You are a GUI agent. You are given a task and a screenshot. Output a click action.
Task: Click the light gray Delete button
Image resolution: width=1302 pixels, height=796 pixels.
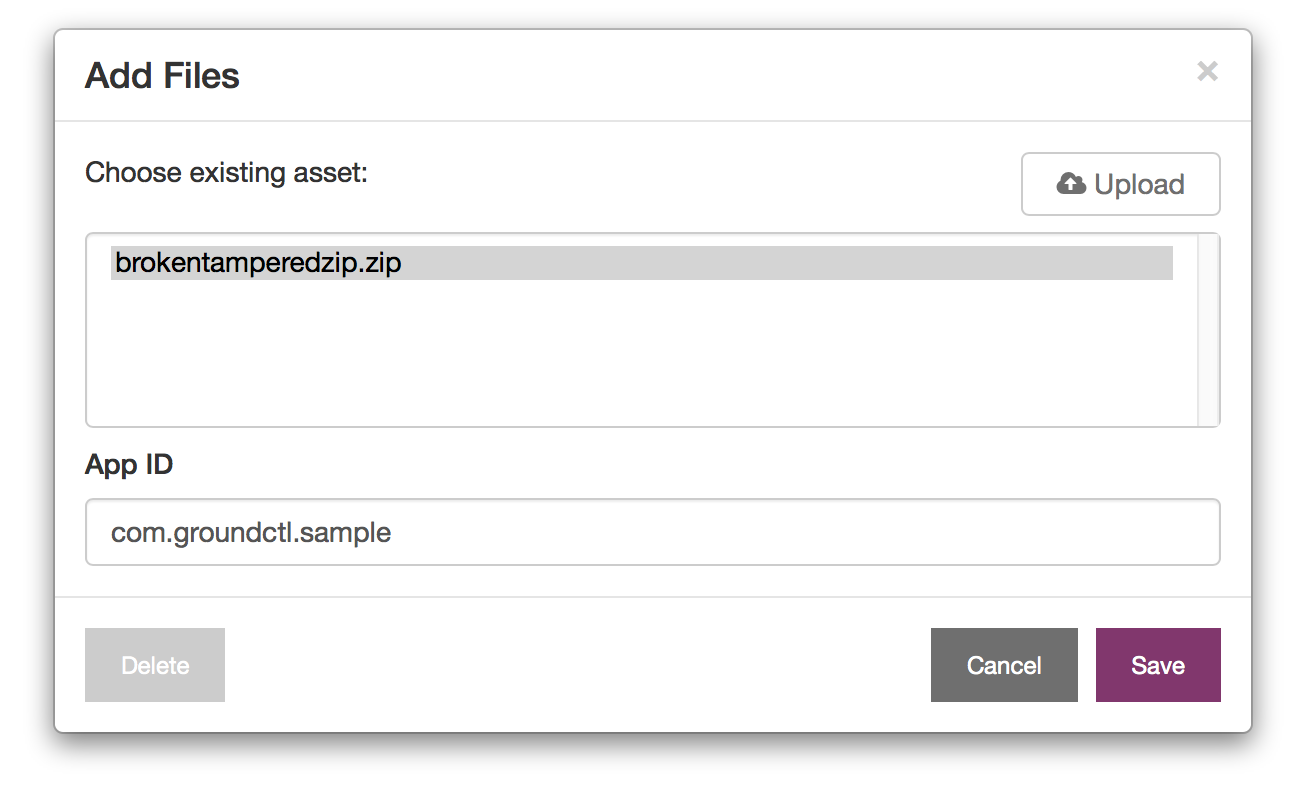(x=155, y=665)
